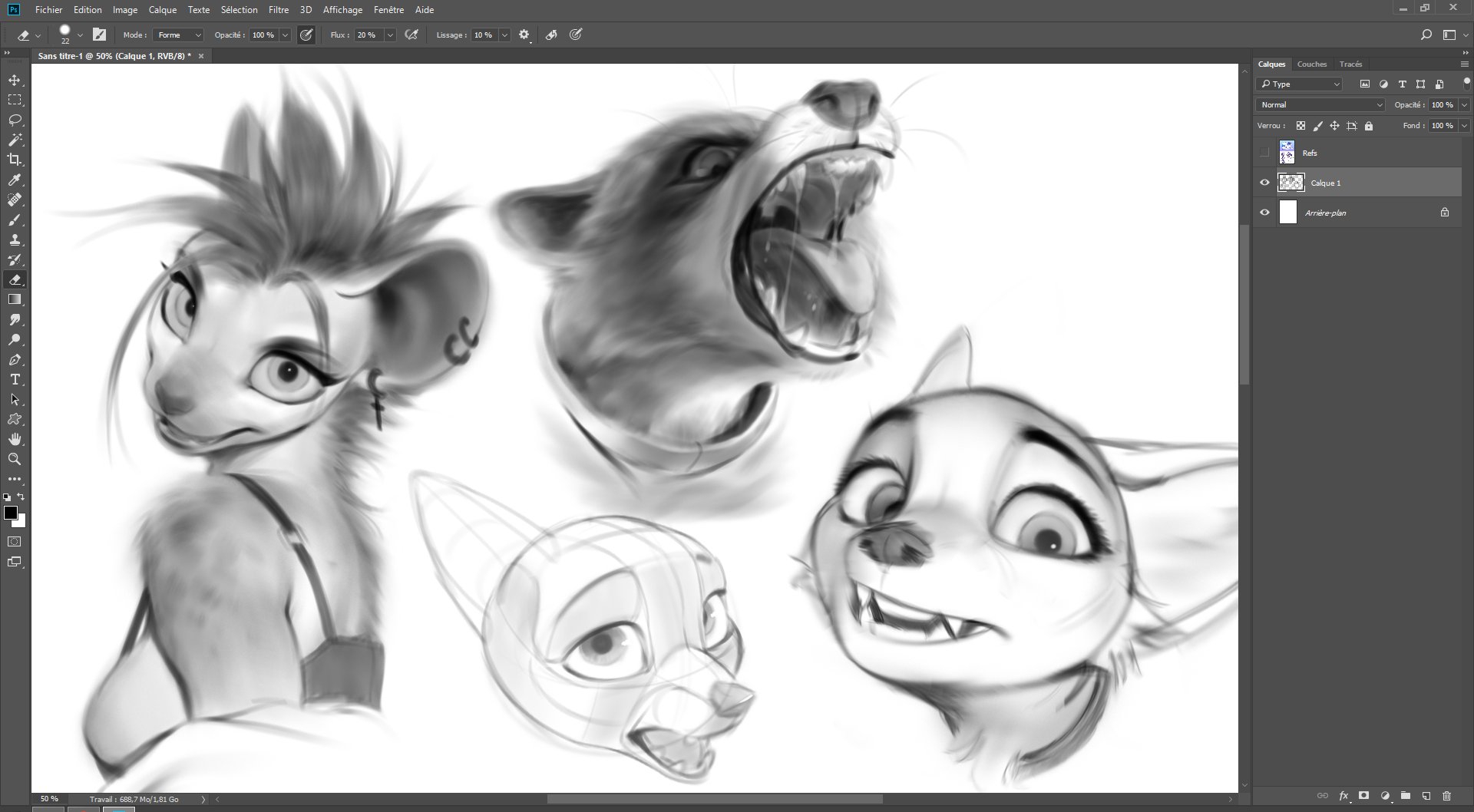Open smoothing options gear
Image resolution: width=1474 pixels, height=812 pixels.
524,35
